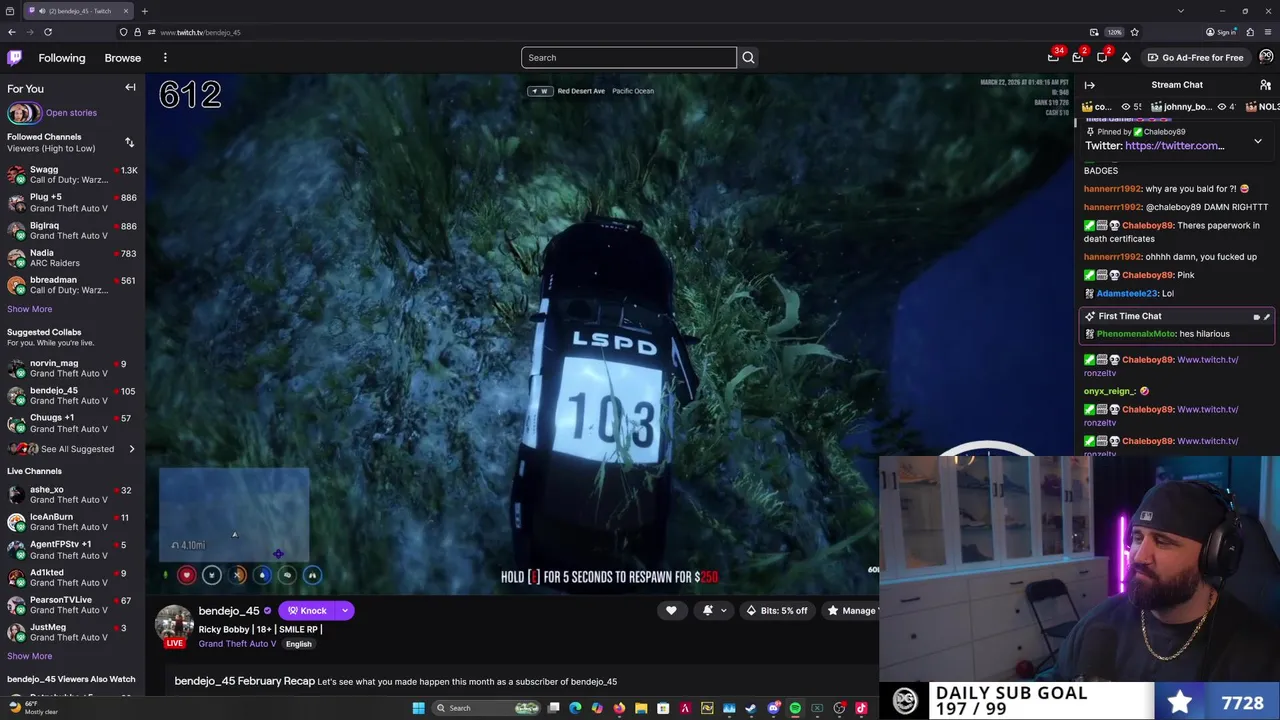Click Go Ad-Free for Free button

1196,57
